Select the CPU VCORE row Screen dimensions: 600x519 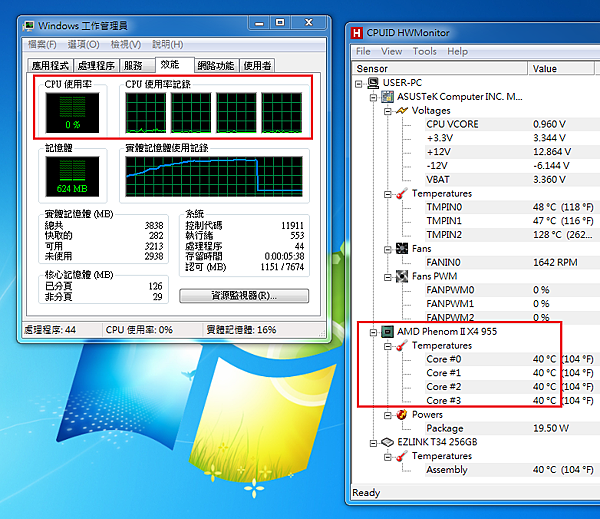click(512, 124)
